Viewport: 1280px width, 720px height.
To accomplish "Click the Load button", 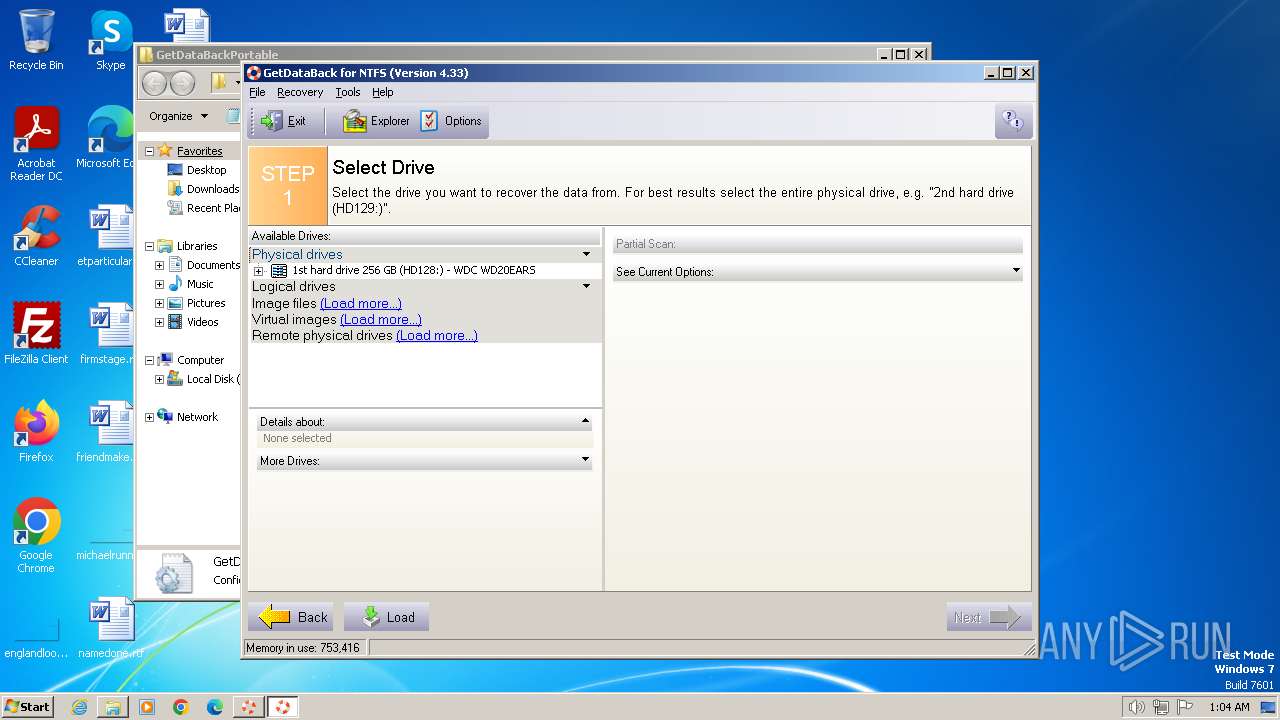I will 386,617.
